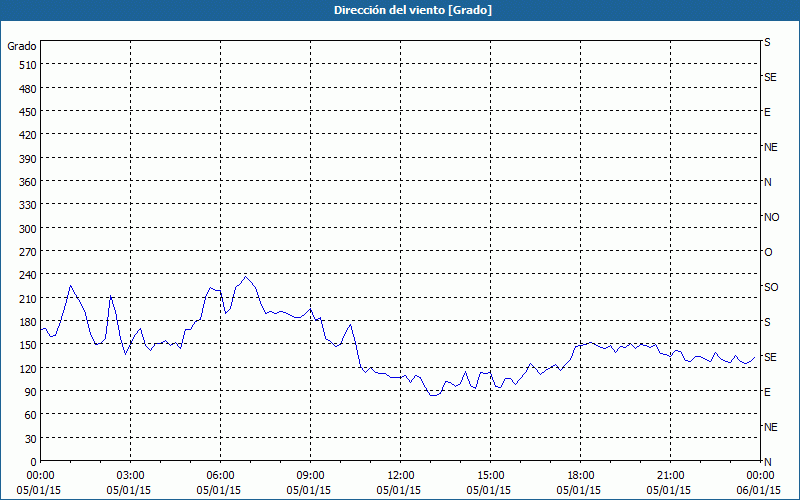The height and width of the screenshot is (500, 800).
Task: Pick the 300 degree tick label
Action: [x=28, y=229]
